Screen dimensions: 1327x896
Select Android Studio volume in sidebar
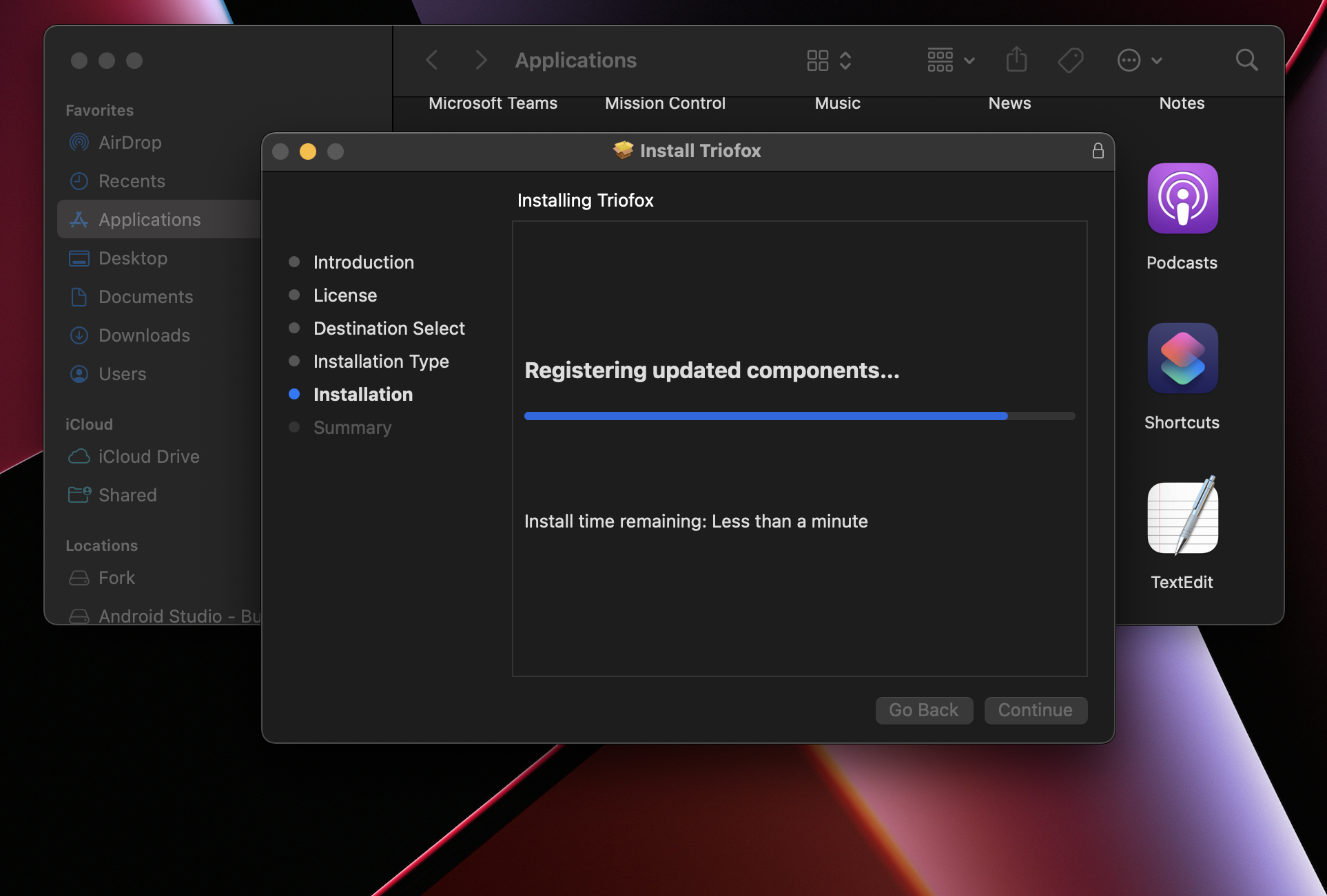tap(158, 616)
